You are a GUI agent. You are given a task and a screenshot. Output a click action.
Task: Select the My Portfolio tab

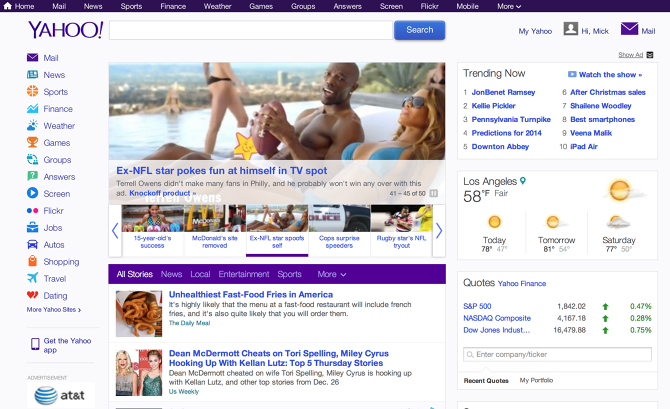(x=536, y=380)
